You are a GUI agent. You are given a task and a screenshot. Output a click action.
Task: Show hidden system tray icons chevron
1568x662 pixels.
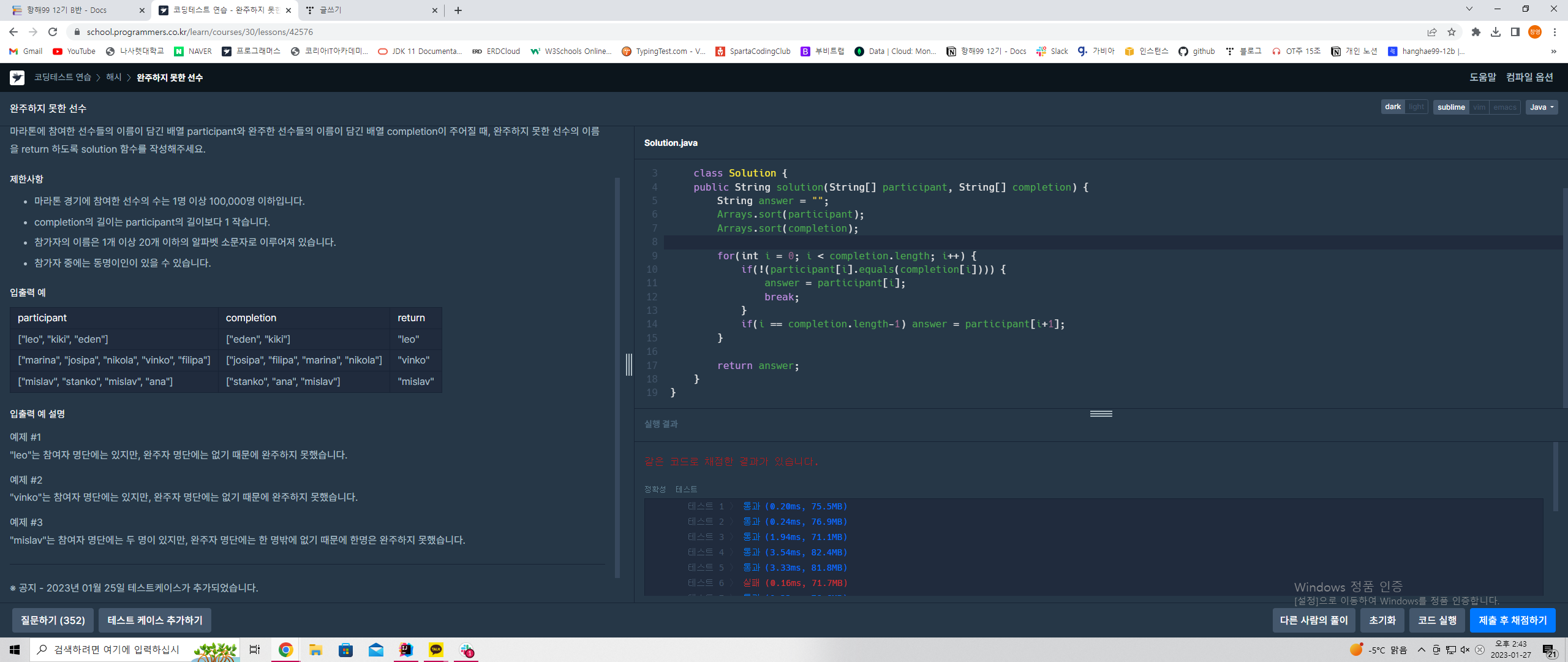[x=1421, y=650]
